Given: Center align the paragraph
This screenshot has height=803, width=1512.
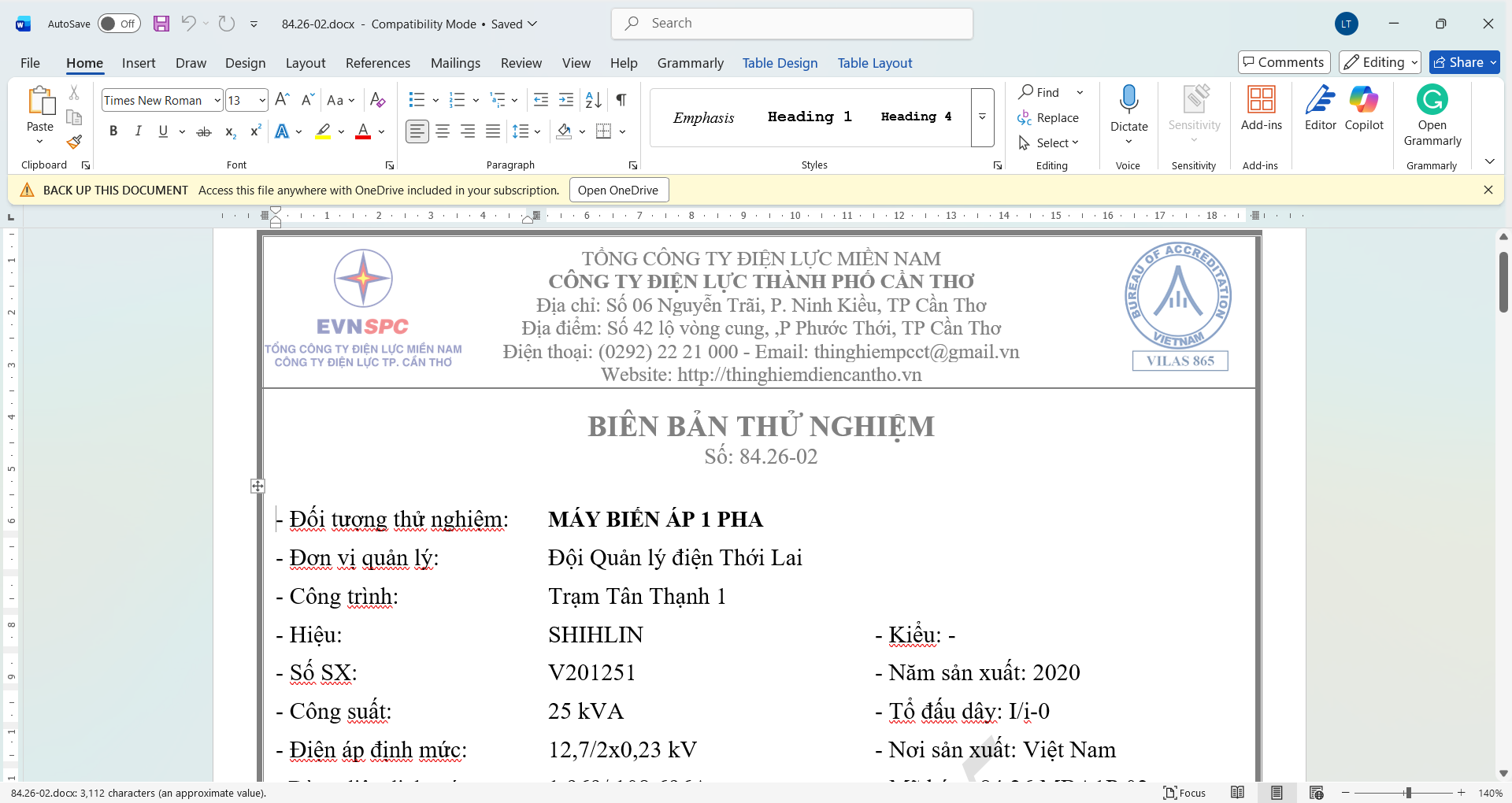Looking at the screenshot, I should click(443, 131).
